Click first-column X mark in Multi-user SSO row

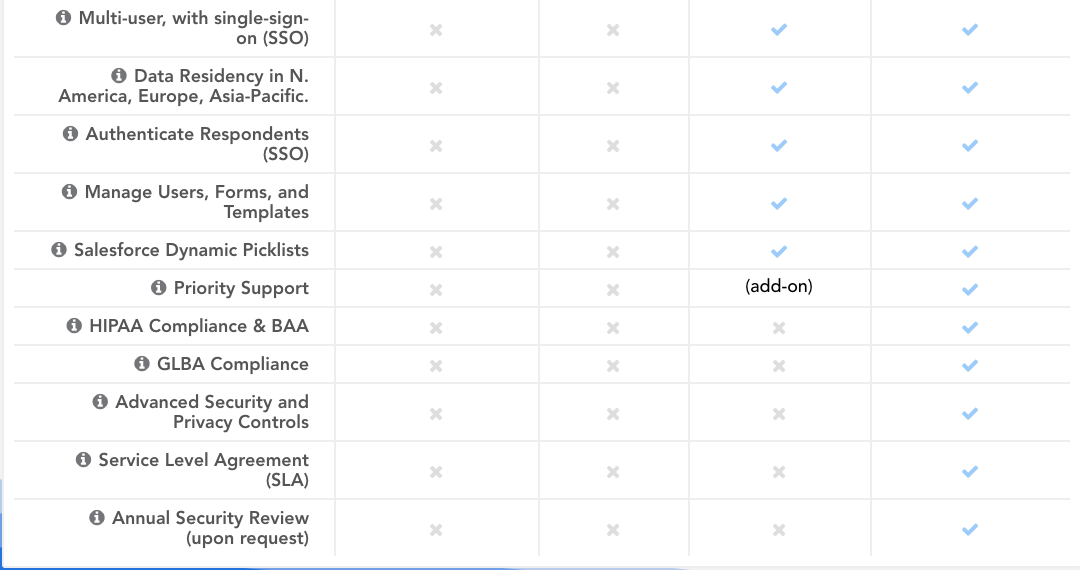pyautogui.click(x=436, y=30)
